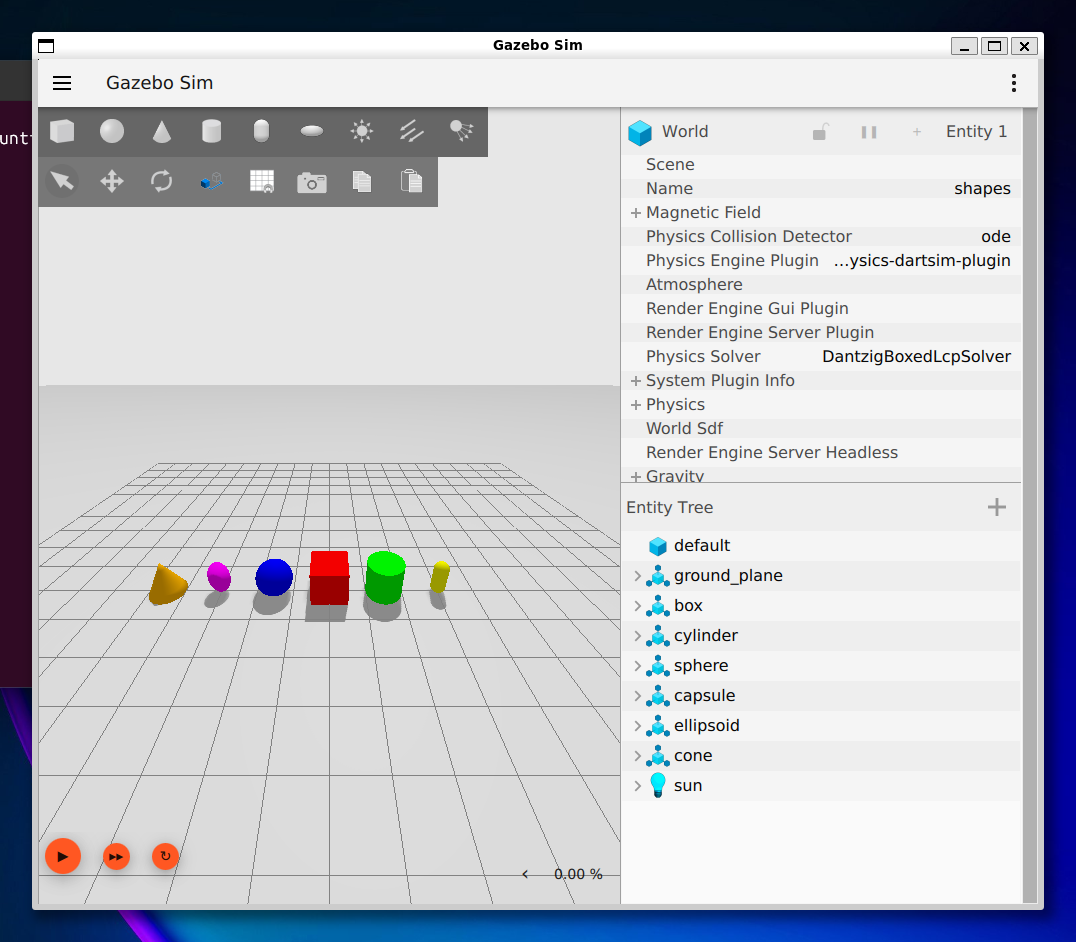
Task: Select the orange cone in the scene
Action: pyautogui.click(x=167, y=585)
